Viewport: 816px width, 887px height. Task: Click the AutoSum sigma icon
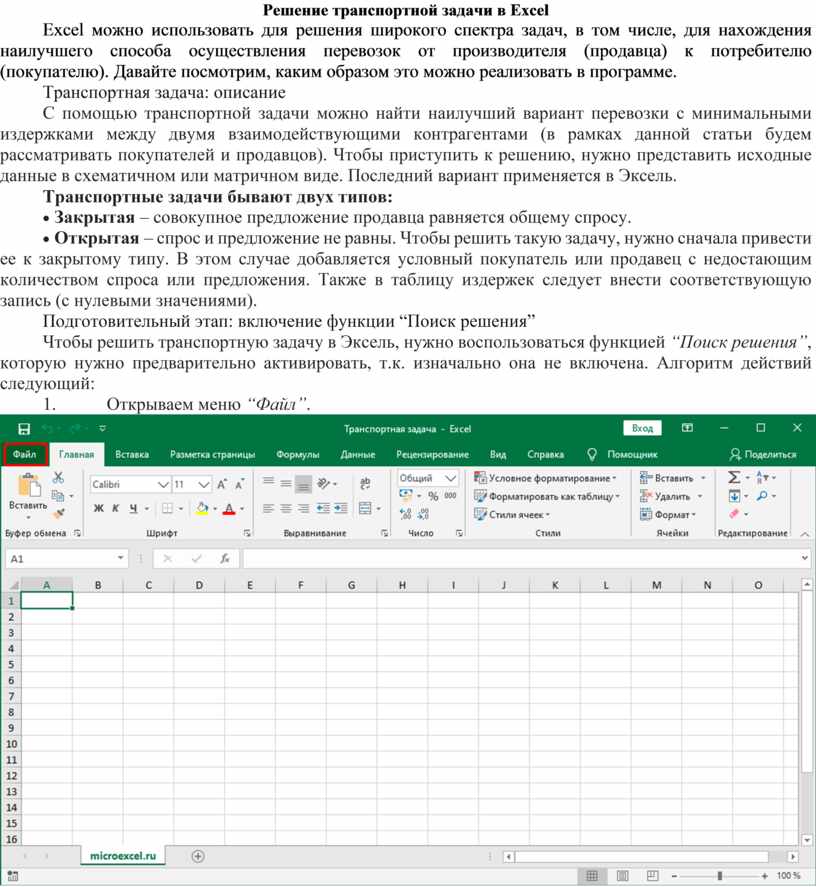734,477
